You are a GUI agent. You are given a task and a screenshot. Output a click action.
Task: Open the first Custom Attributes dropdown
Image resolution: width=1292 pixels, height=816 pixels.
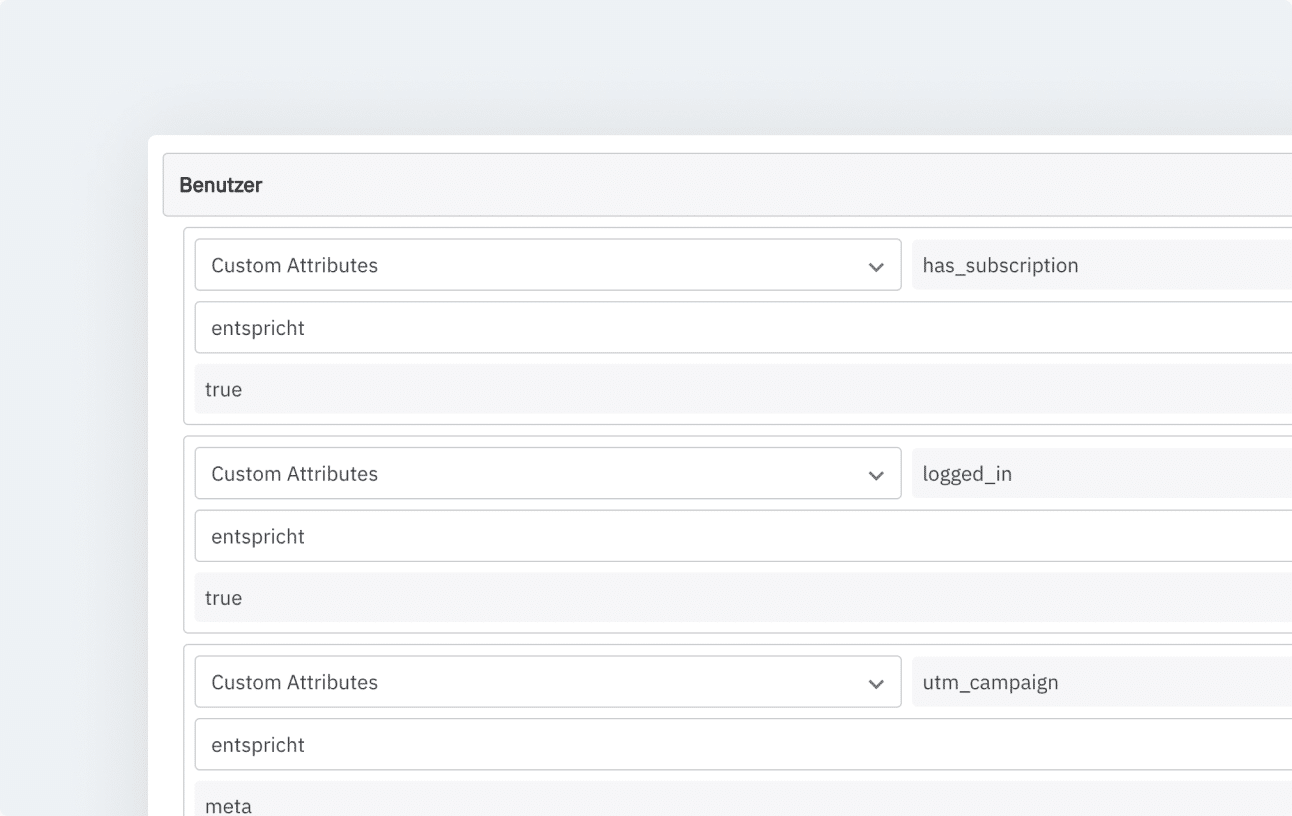tap(547, 265)
